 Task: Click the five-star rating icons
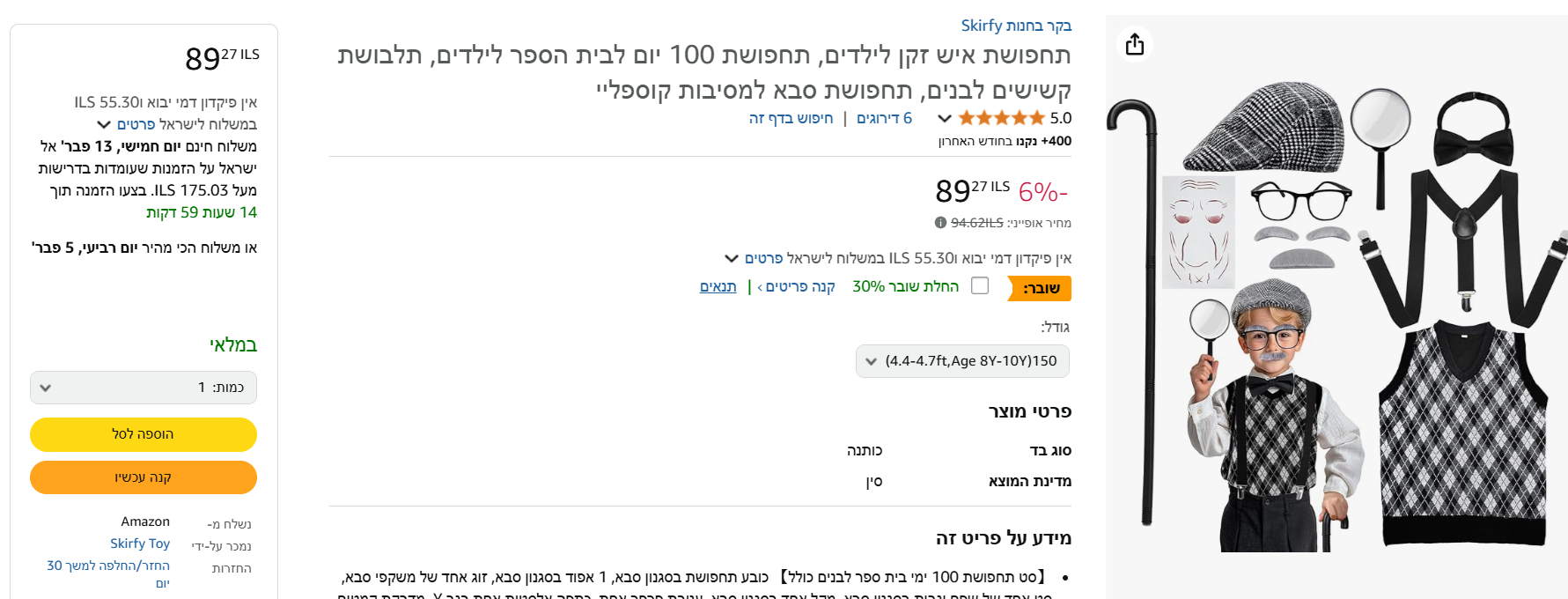1001,118
